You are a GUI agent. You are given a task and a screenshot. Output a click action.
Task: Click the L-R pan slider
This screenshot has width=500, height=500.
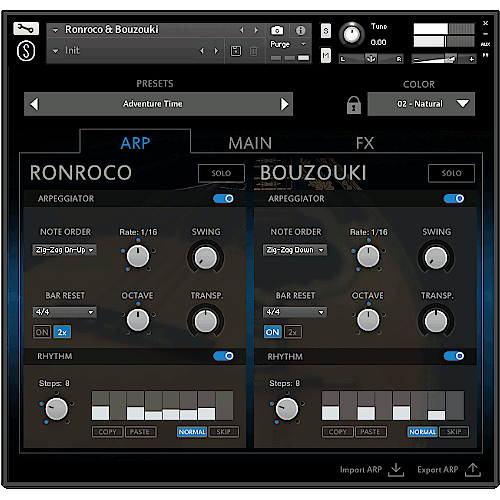[x=371, y=59]
